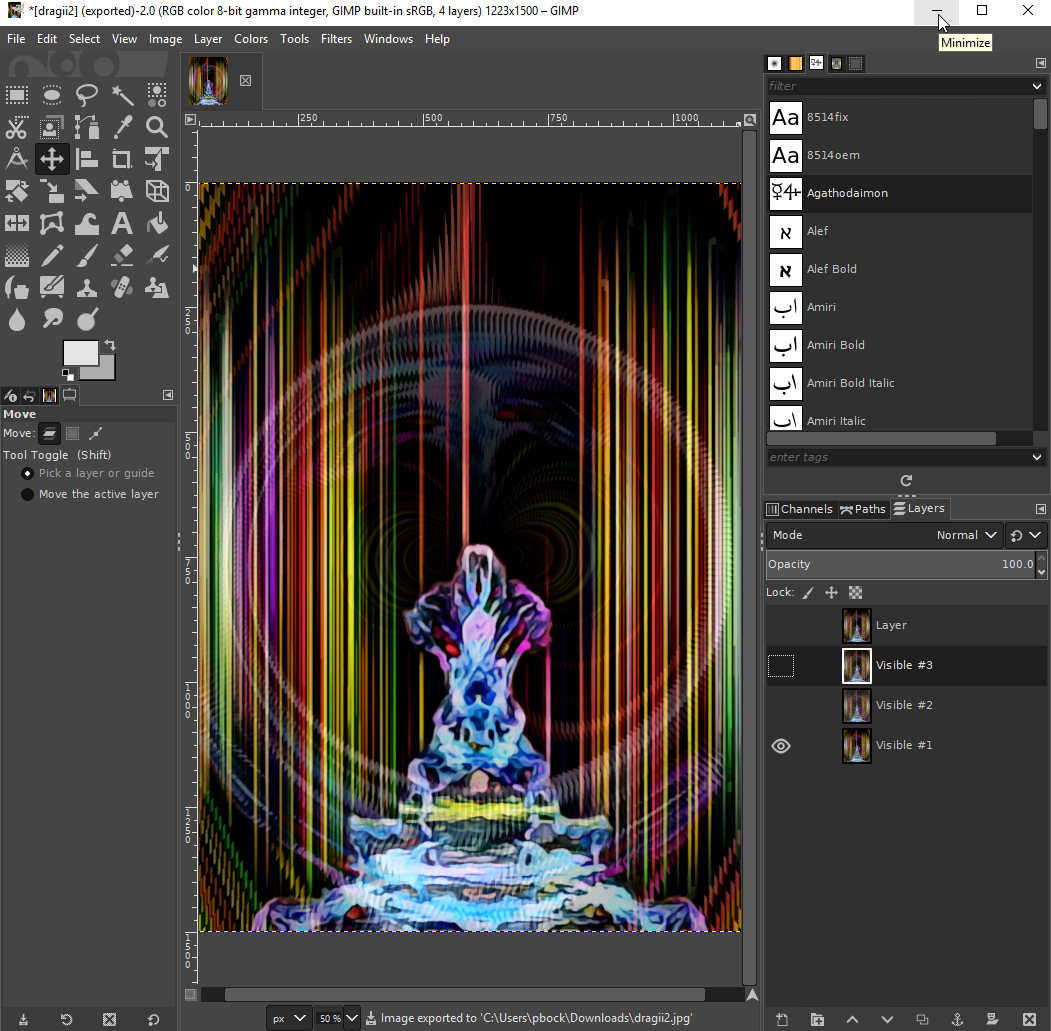Activate the Zoom magnifier tool
The width and height of the screenshot is (1051, 1031).
(x=157, y=127)
